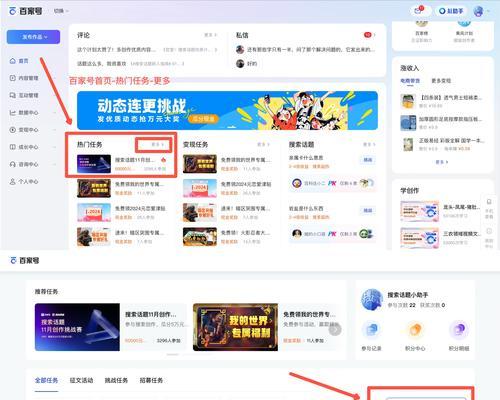500x400 pixels.
Task: Click the headset icon for 咨询中心
Action: coord(13,164)
